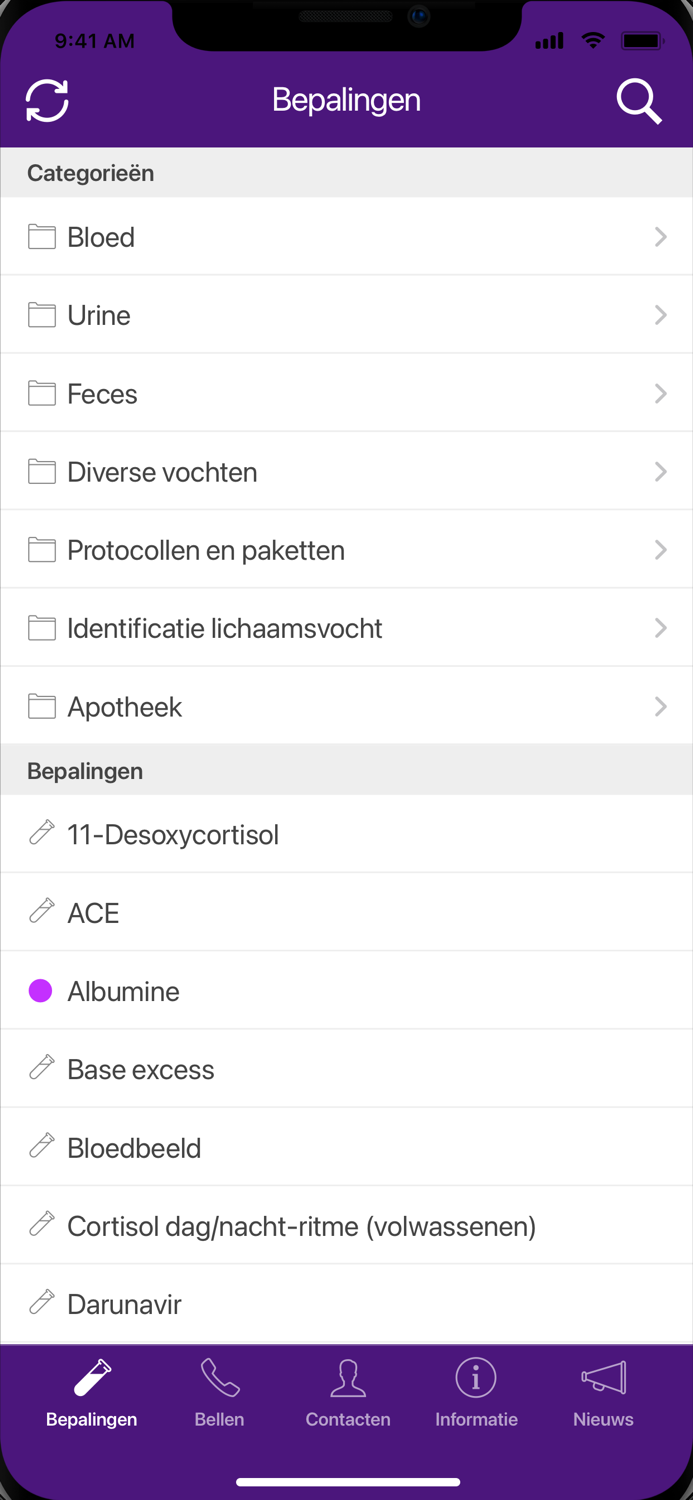Select Diverse vochten
Viewport: 693px width, 1500px height.
coord(347,471)
